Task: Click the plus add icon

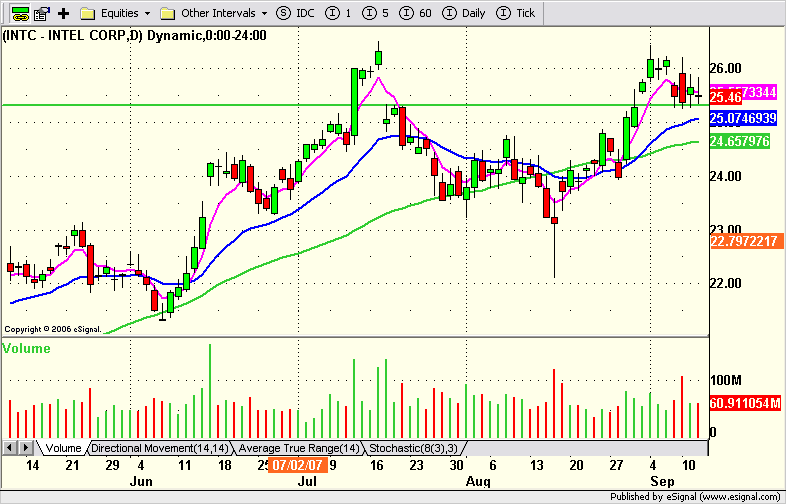Action: 63,13
